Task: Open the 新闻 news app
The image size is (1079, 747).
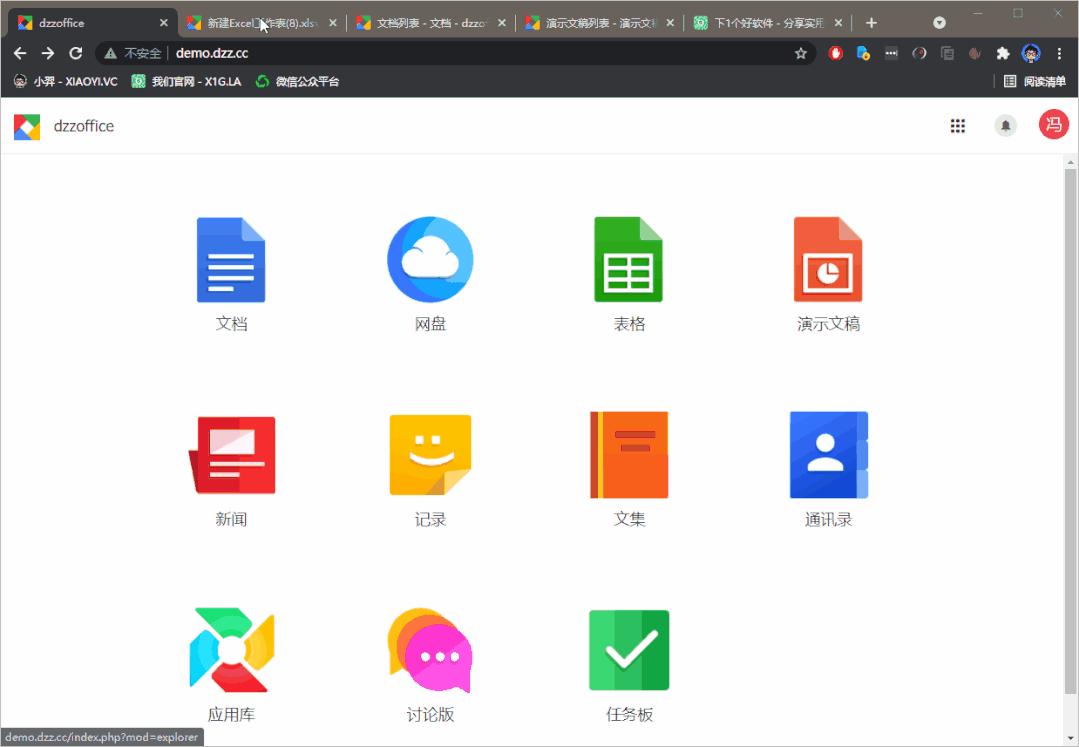Action: (x=231, y=454)
